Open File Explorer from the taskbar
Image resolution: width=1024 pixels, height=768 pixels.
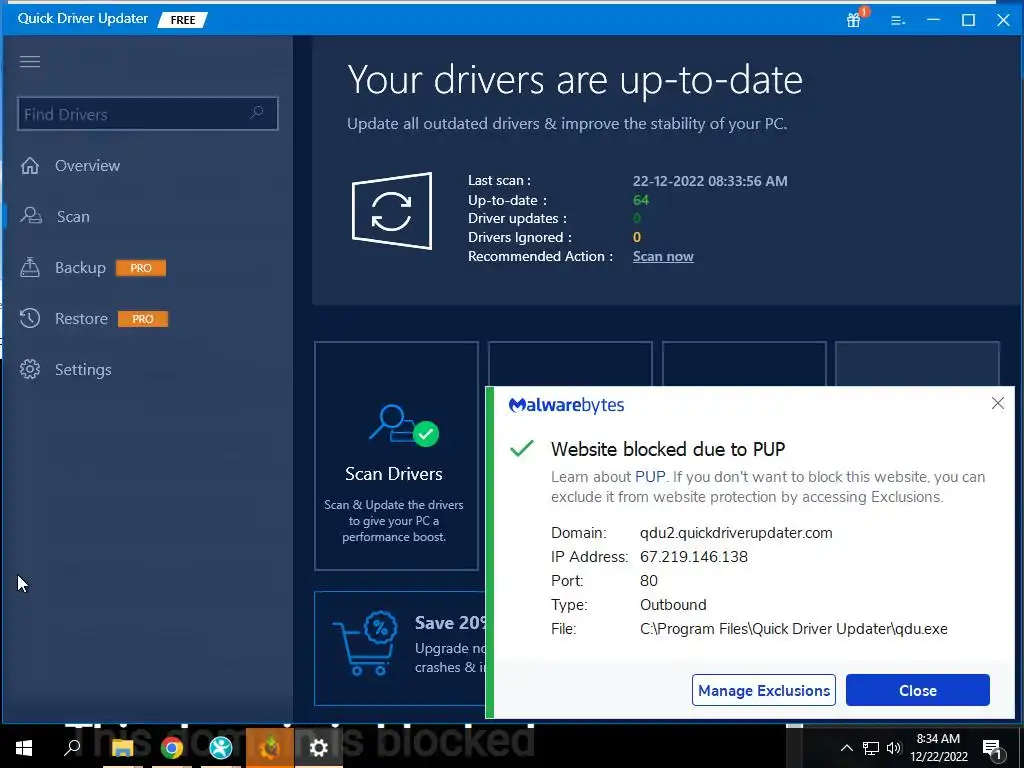tap(122, 747)
